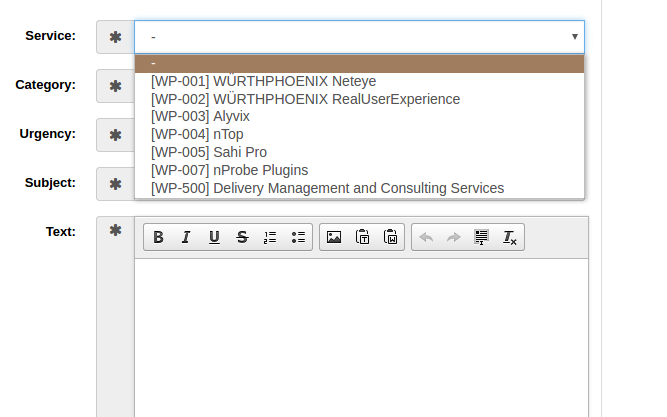Select the [WP-003] Alyvix option
Screen dimensions: 667x417
359,117
